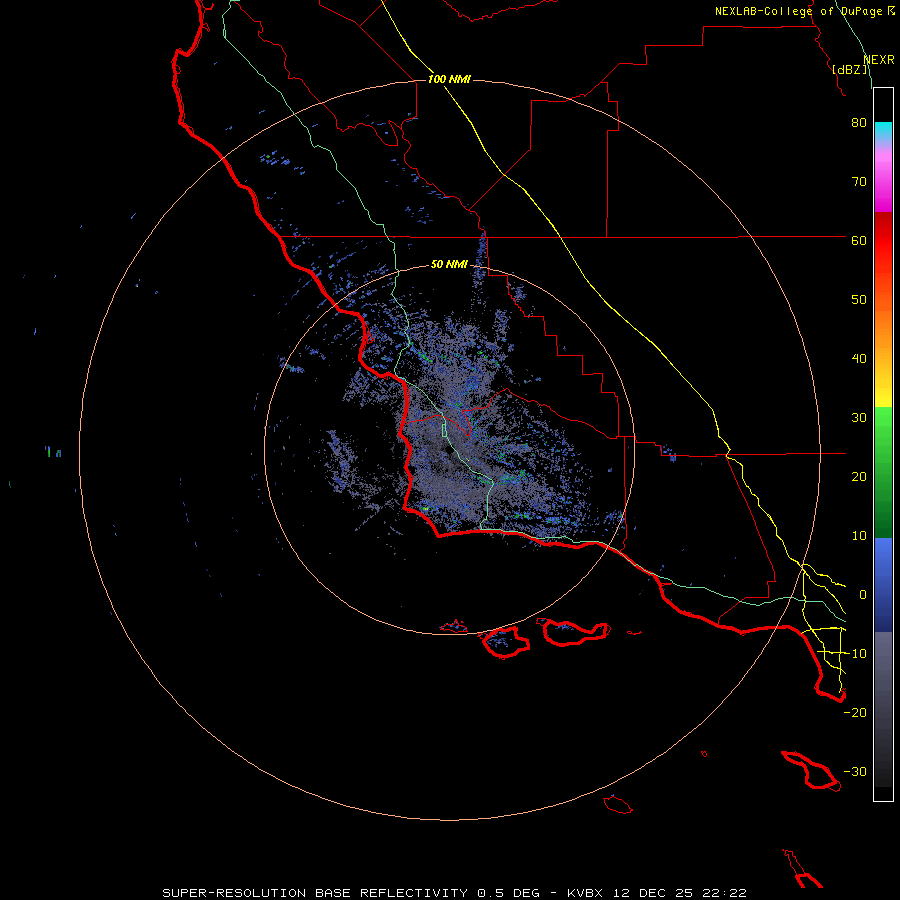Click the 'SUPER-RESOLUTION BASE REFLECTIVITY' caption

(315, 893)
